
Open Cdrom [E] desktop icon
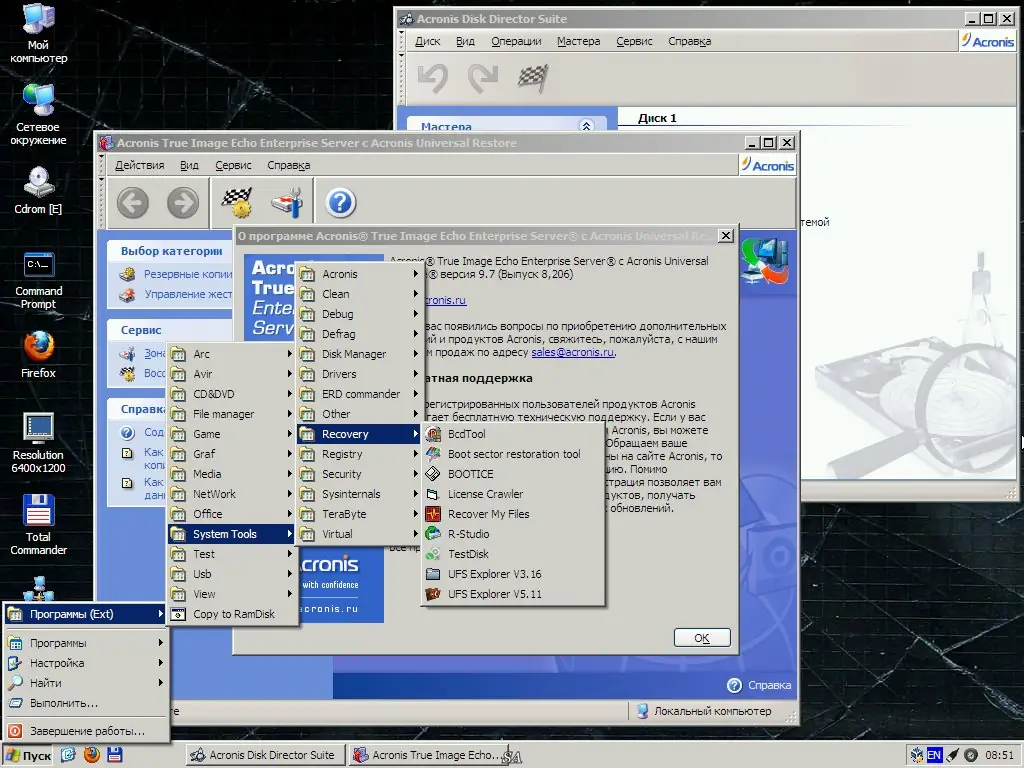click(x=38, y=190)
